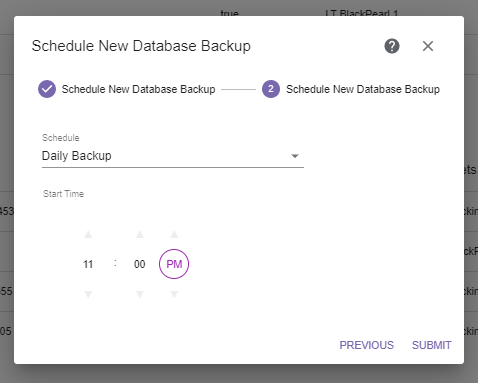Close the Schedule New Database Backup dialog
Screen dimensions: 478x383
tap(428, 46)
